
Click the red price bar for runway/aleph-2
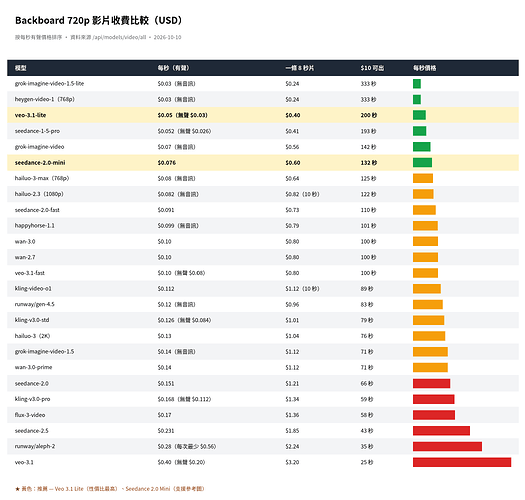point(447,446)
